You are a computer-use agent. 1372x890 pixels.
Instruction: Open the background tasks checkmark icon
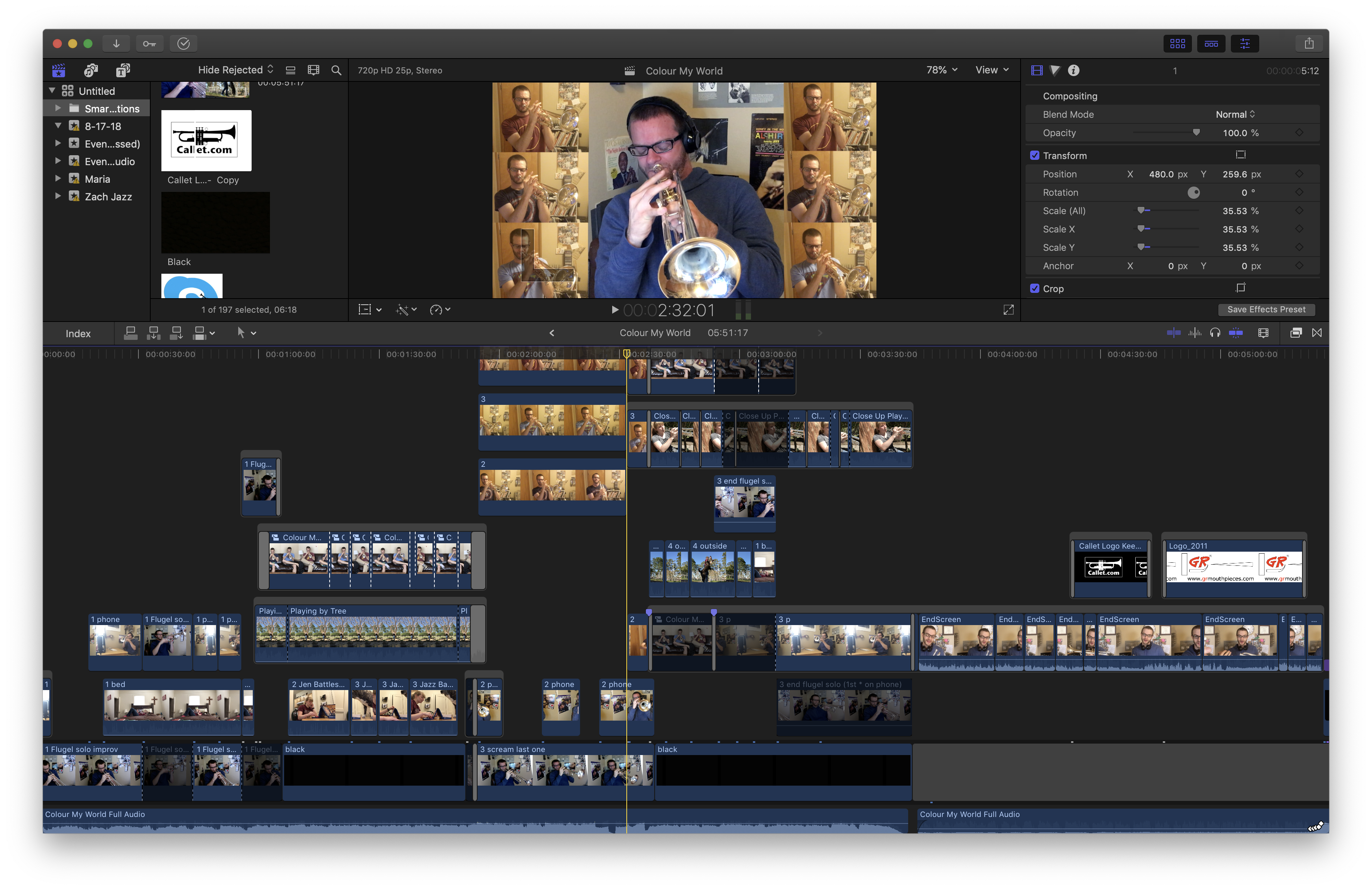click(x=183, y=43)
